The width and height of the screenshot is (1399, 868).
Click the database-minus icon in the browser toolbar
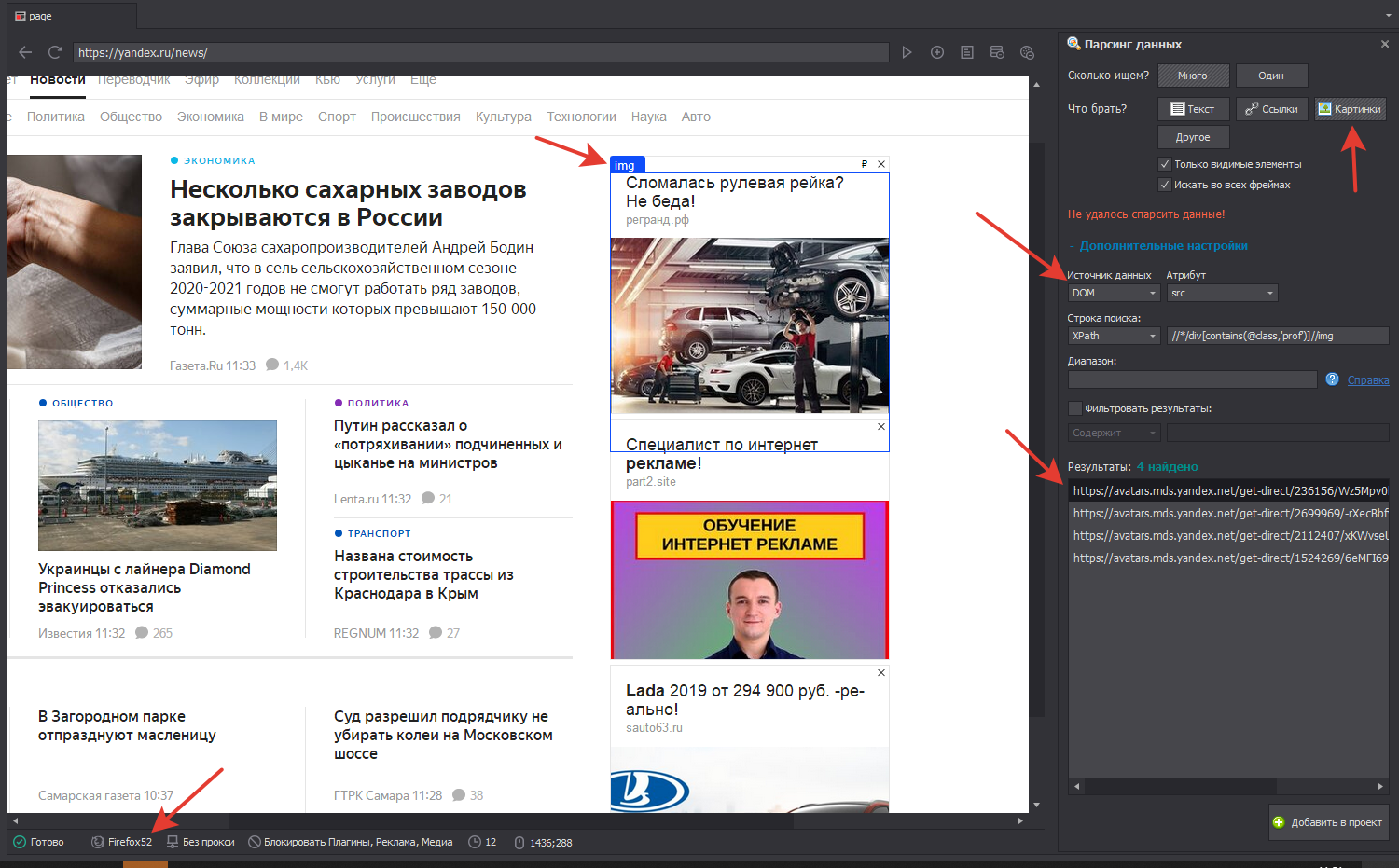(997, 52)
